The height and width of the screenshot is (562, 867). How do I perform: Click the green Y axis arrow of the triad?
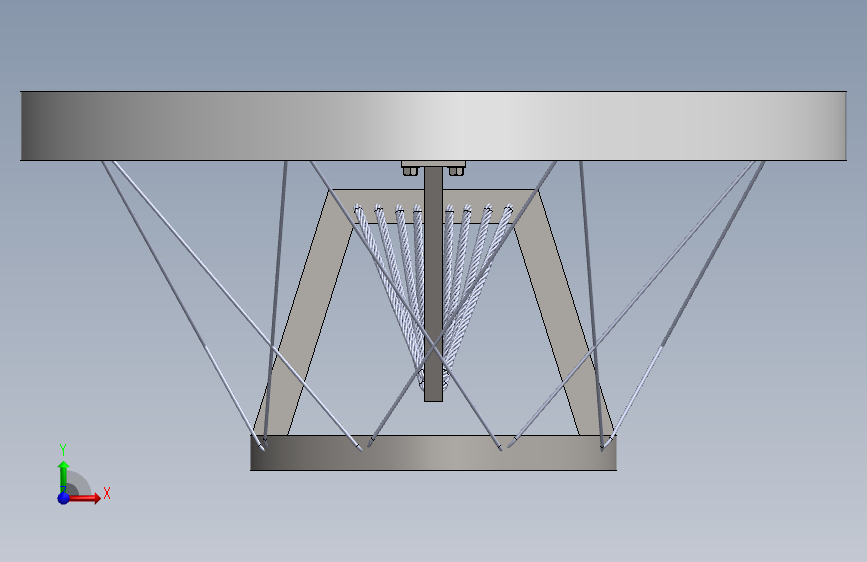coord(64,477)
